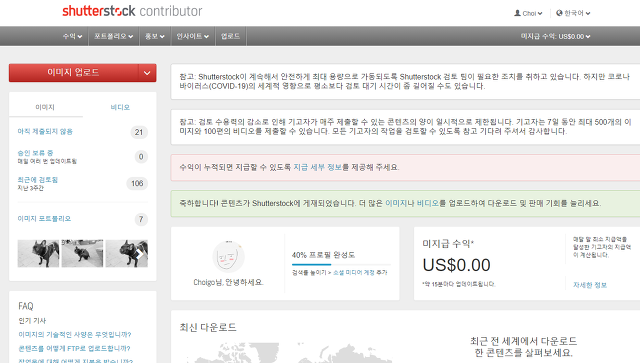This screenshot has height=363, width=640.
Task: Click the portfolio count badge showing 7
Action: click(x=141, y=219)
